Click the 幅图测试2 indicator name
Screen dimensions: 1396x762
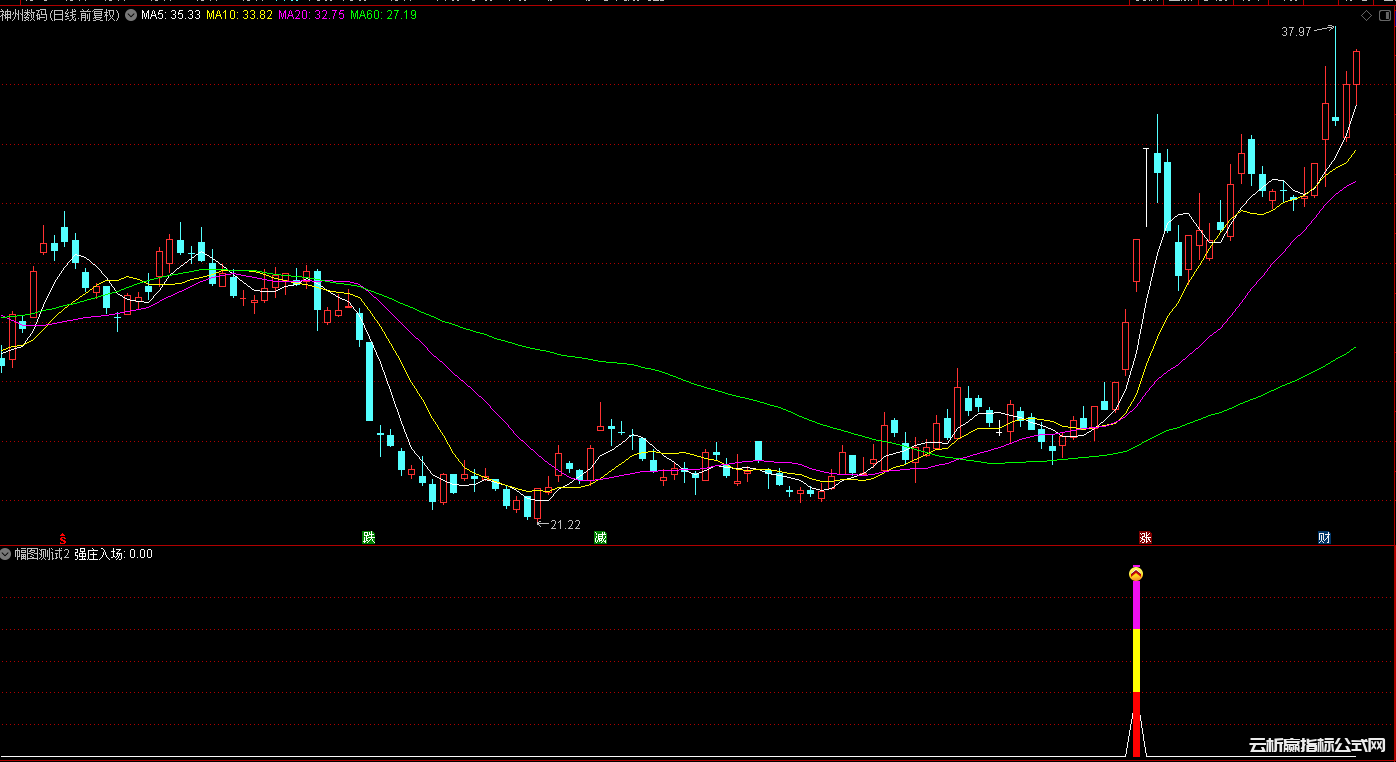[x=42, y=553]
